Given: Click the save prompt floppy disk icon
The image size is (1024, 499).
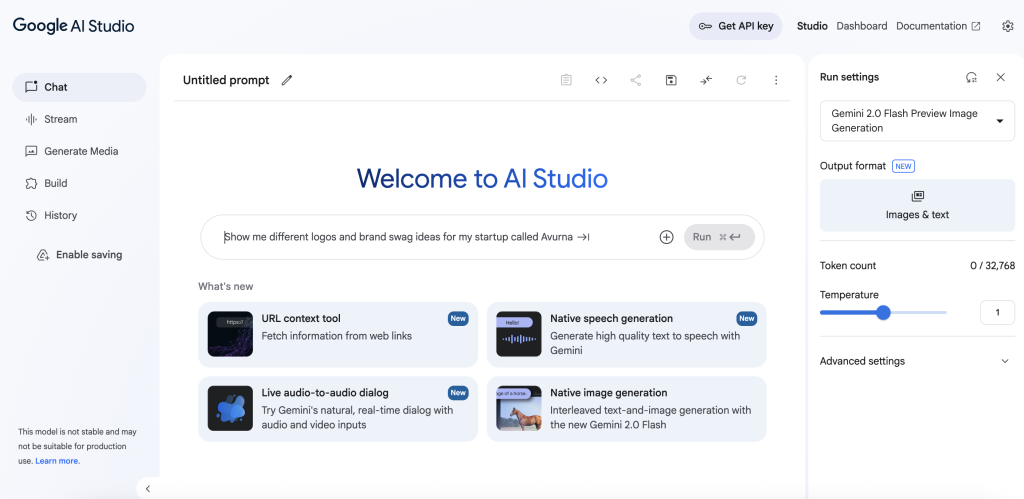Looking at the screenshot, I should pyautogui.click(x=671, y=80).
